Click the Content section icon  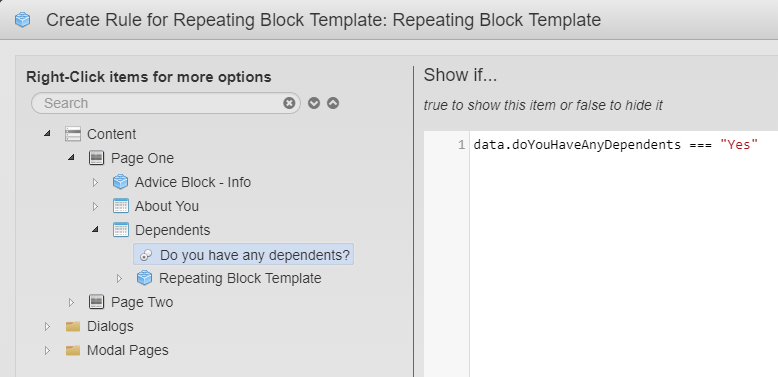pos(73,134)
